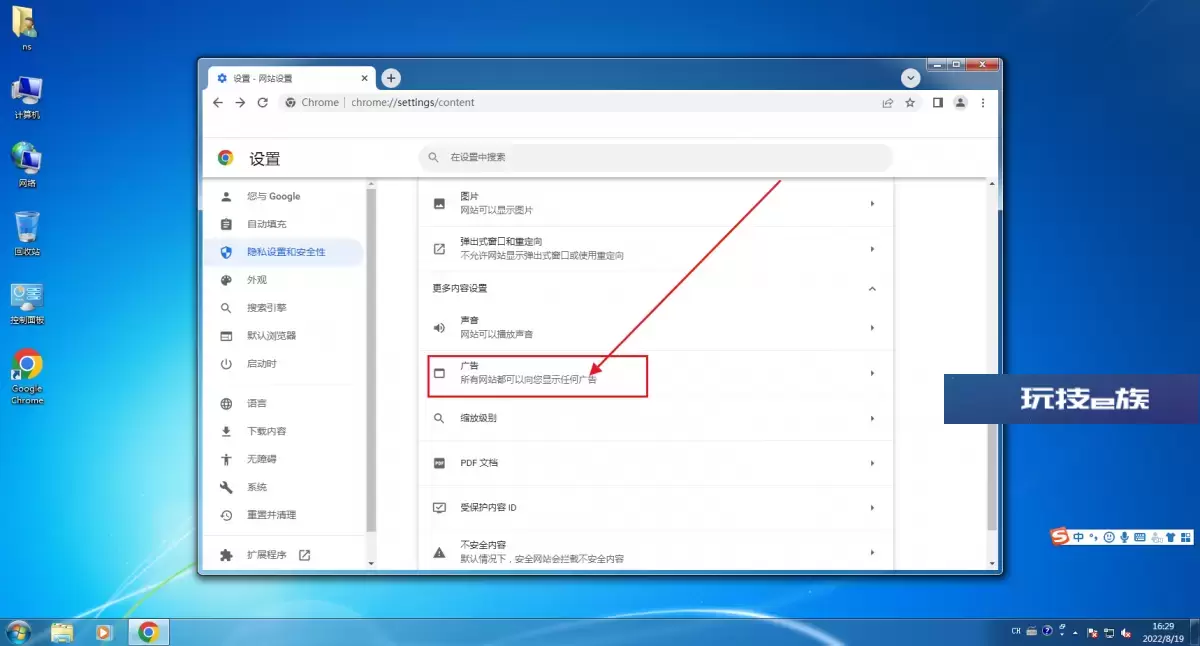
Task: Click the arrow at right of 声音 row
Action: pyautogui.click(x=872, y=327)
